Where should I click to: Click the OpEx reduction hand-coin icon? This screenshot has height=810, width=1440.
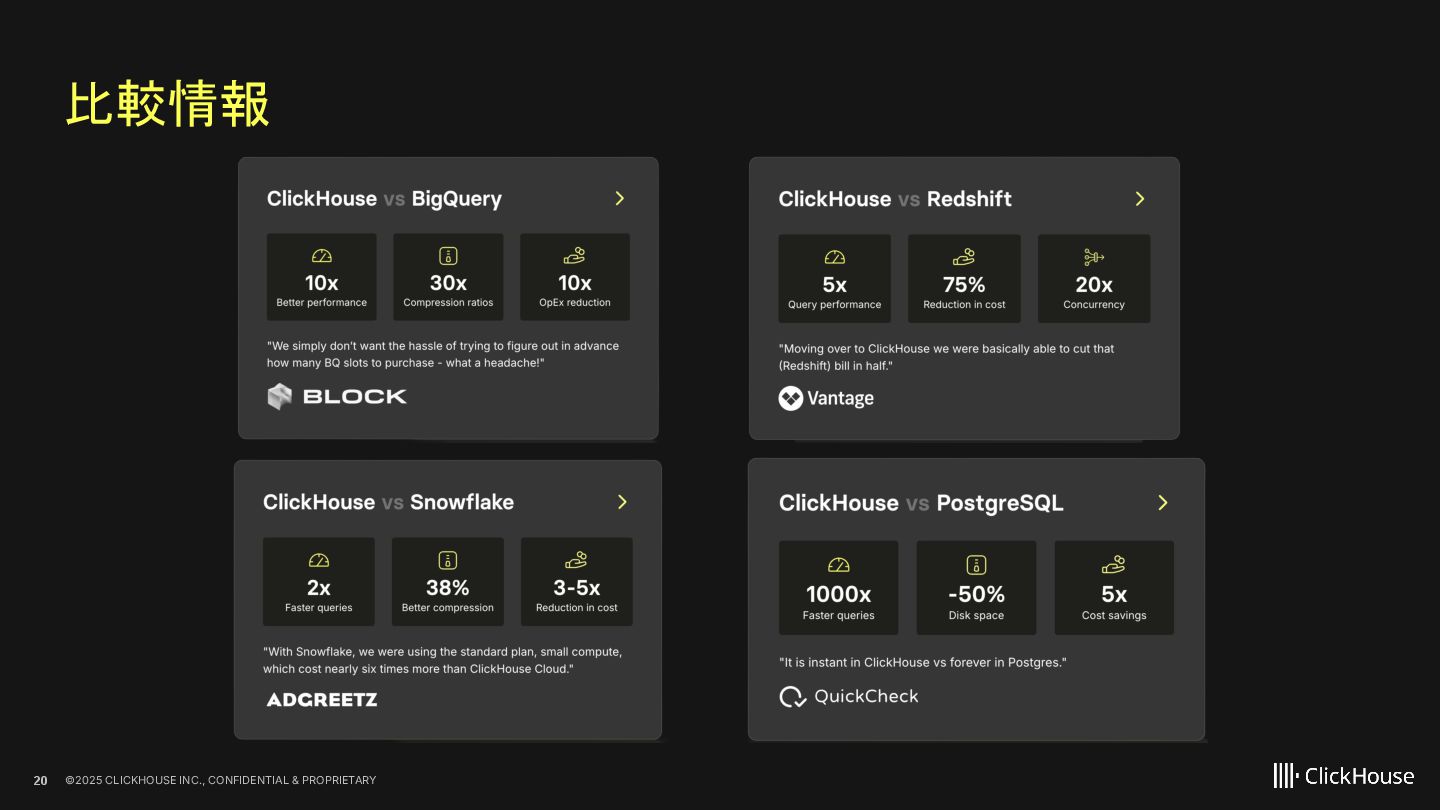point(574,256)
